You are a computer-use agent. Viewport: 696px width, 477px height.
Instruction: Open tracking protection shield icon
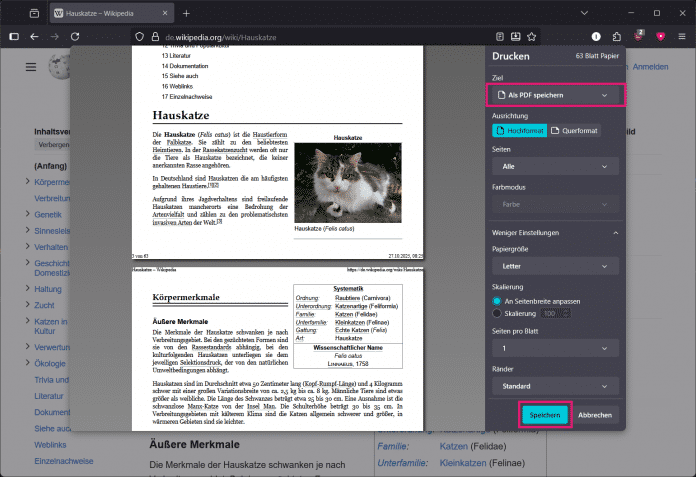139,37
